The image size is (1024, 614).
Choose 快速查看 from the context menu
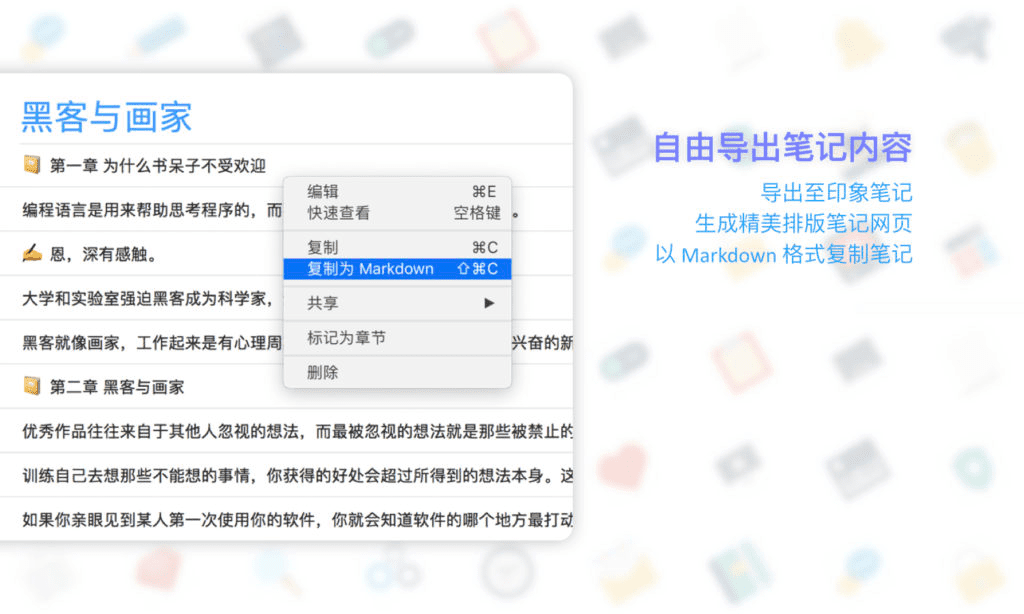point(338,213)
